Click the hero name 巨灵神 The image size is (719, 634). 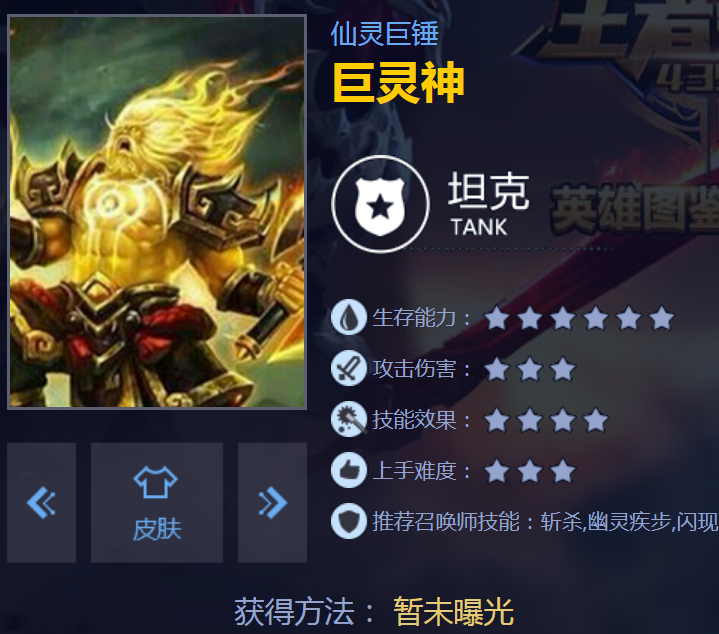pyautogui.click(x=398, y=83)
